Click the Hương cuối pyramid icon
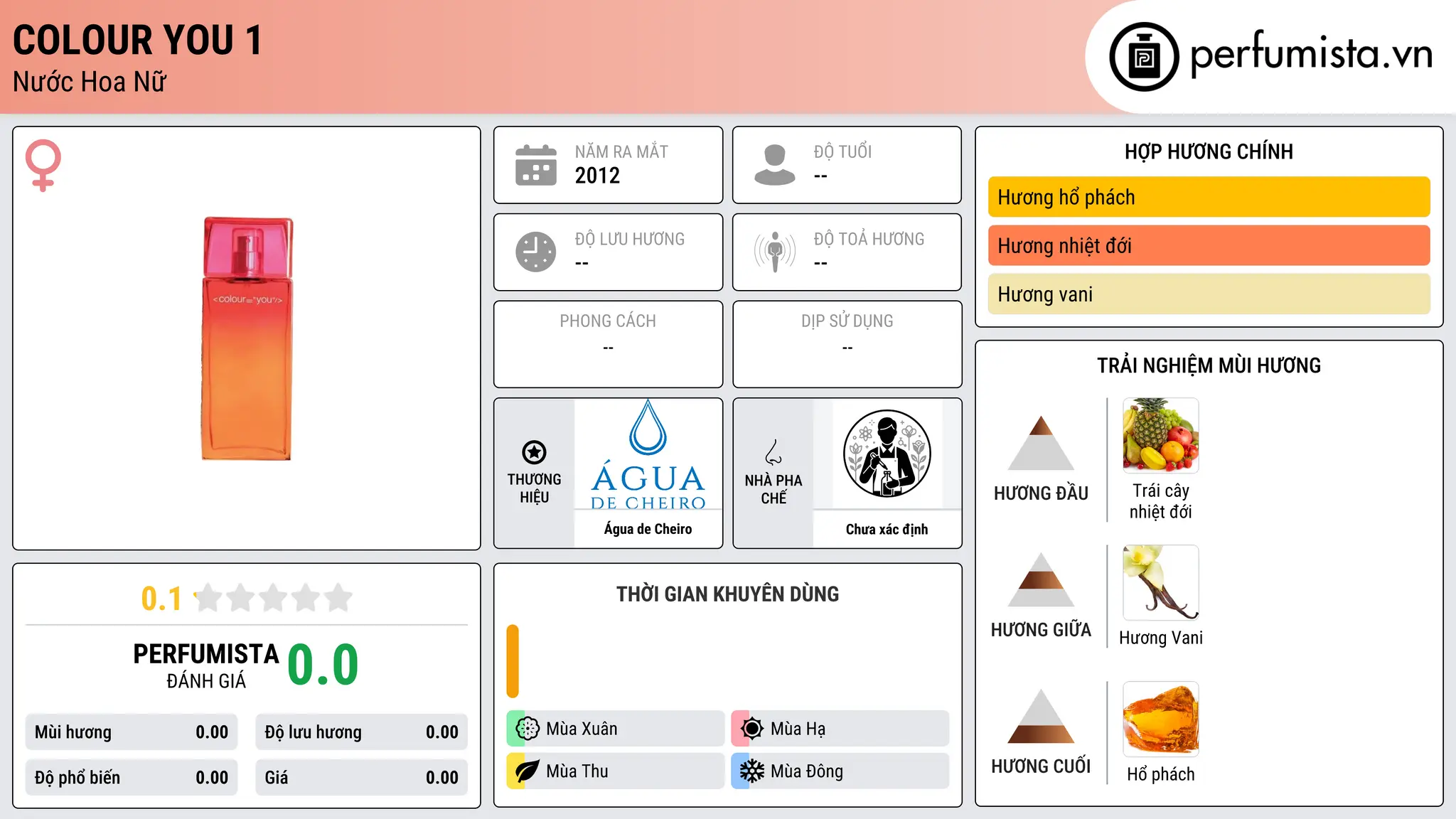The width and height of the screenshot is (1456, 819). pos(1041,716)
